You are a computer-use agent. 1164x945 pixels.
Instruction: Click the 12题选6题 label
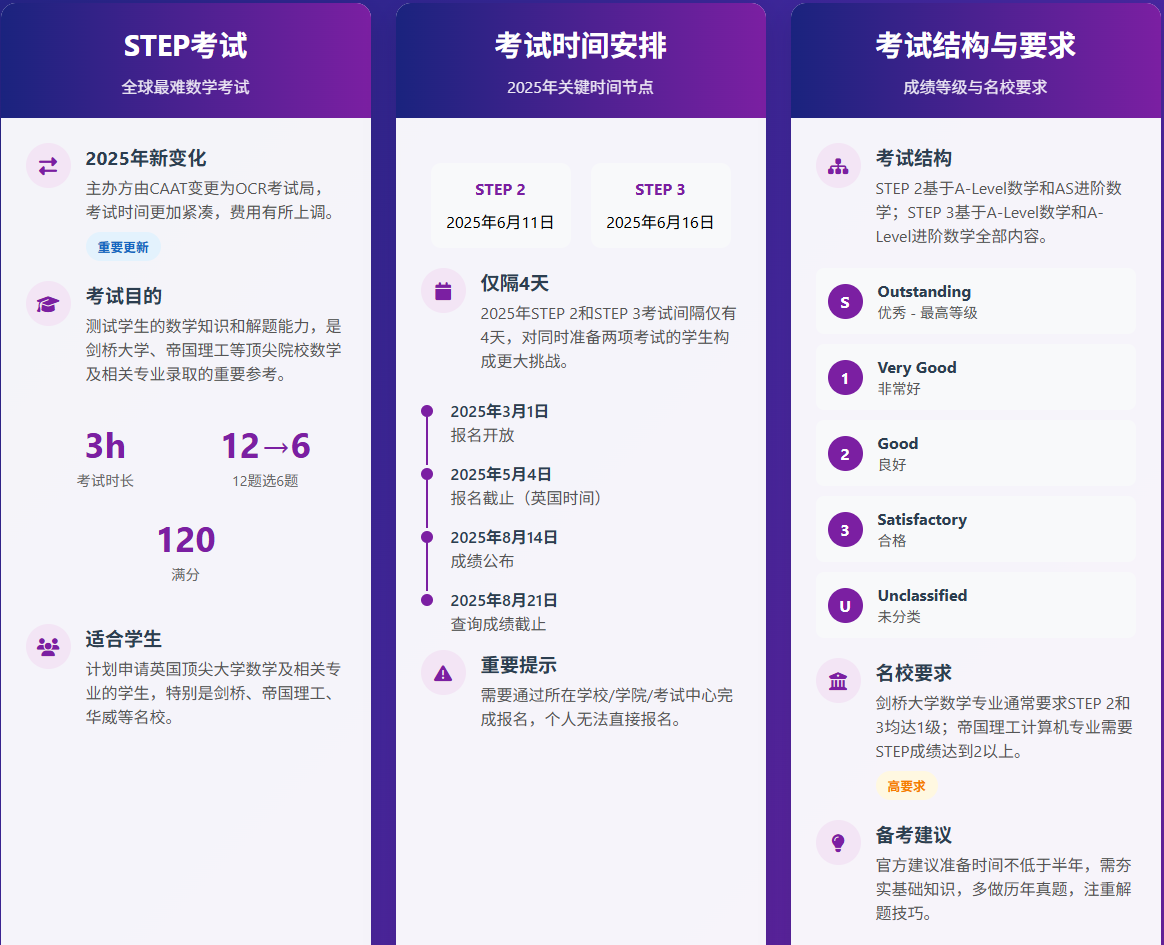[266, 481]
